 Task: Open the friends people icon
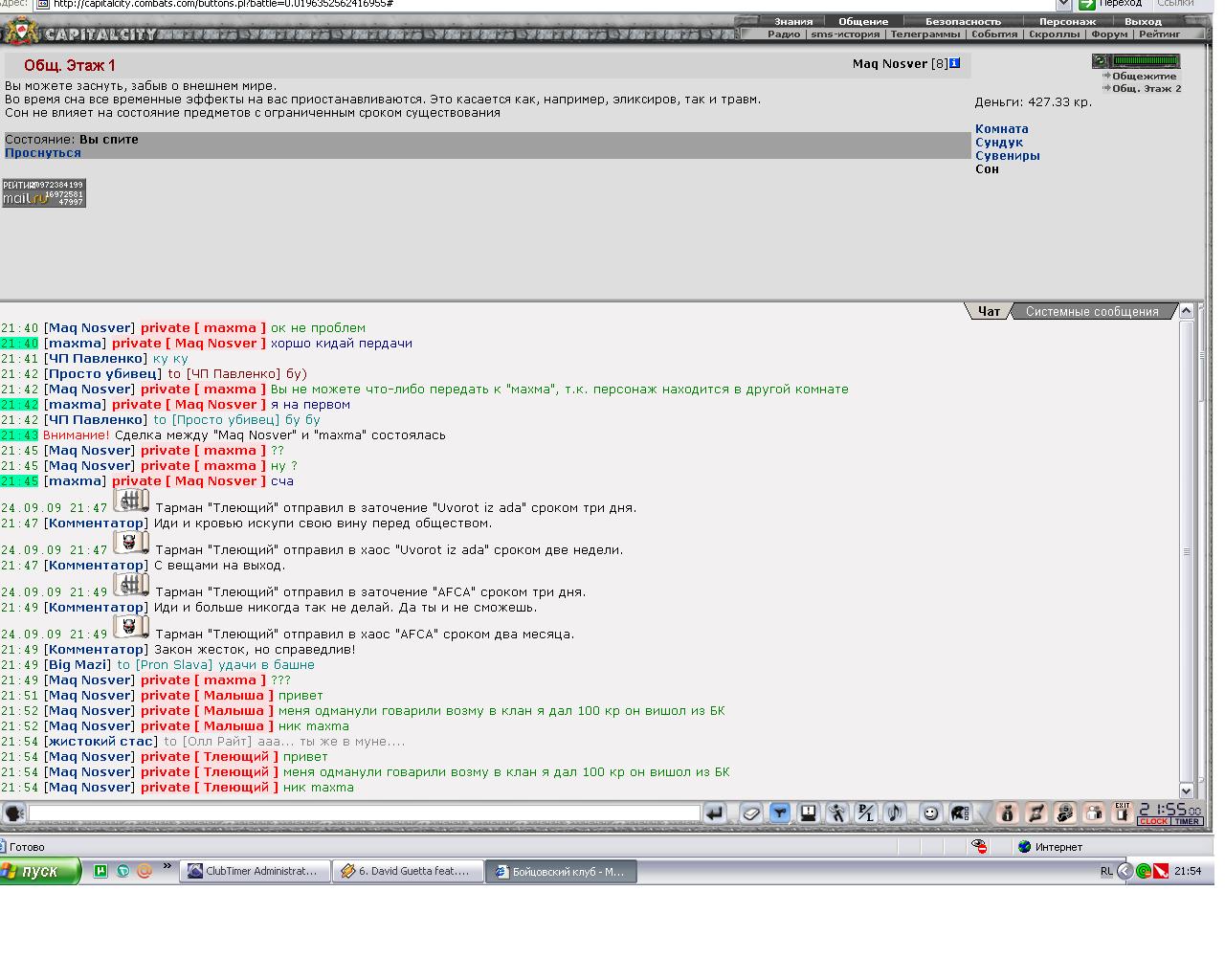(1093, 813)
